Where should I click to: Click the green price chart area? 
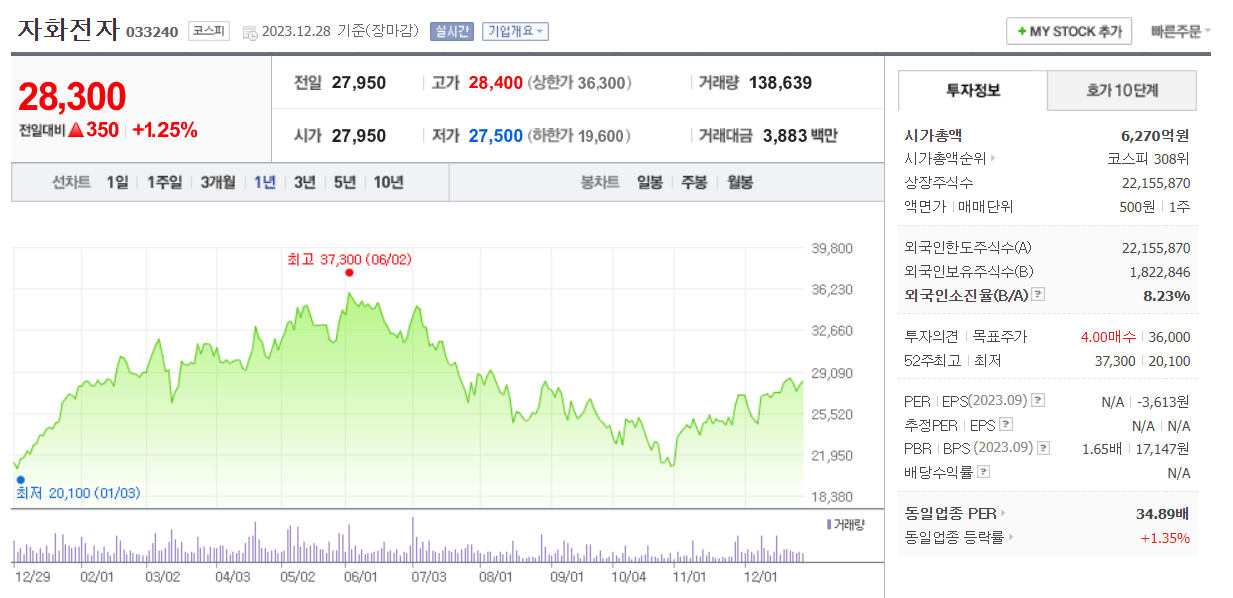click(x=408, y=400)
